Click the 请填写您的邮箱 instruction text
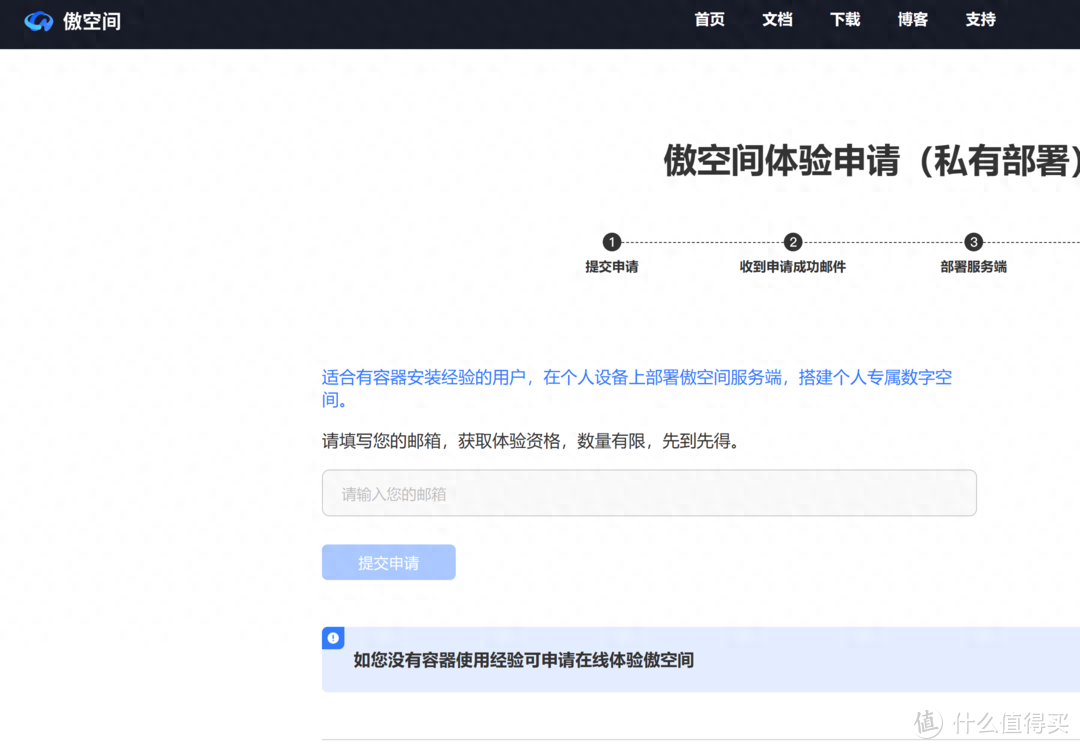The image size is (1080, 749). click(x=530, y=441)
